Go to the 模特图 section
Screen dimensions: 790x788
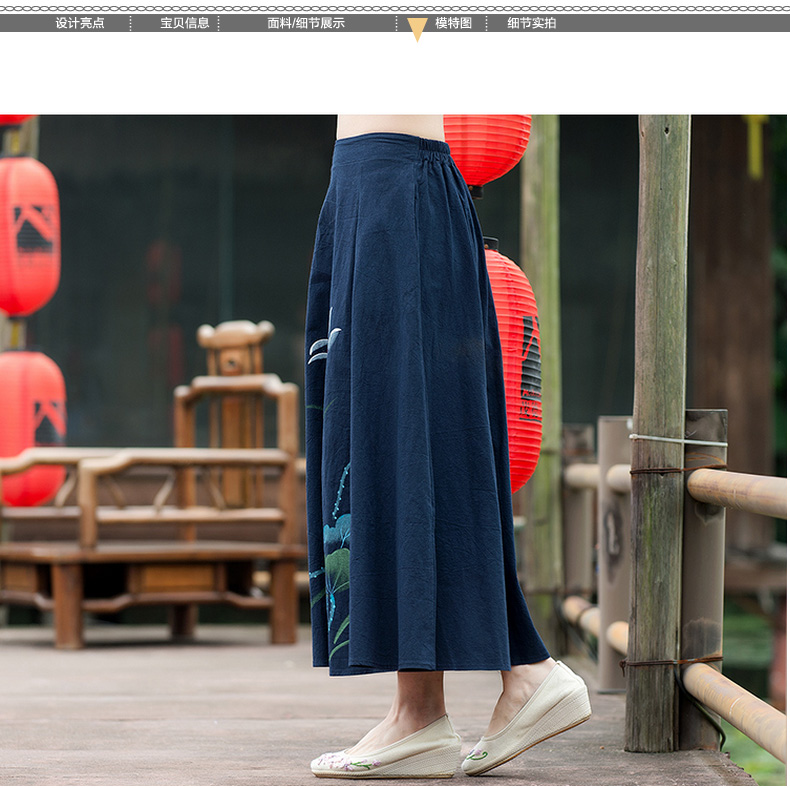(x=453, y=23)
